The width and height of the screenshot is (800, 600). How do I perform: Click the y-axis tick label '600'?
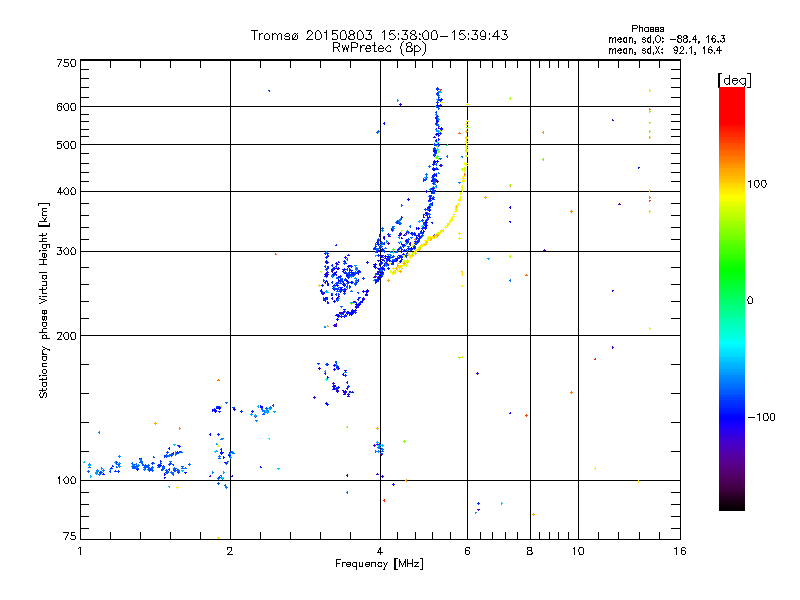click(66, 107)
